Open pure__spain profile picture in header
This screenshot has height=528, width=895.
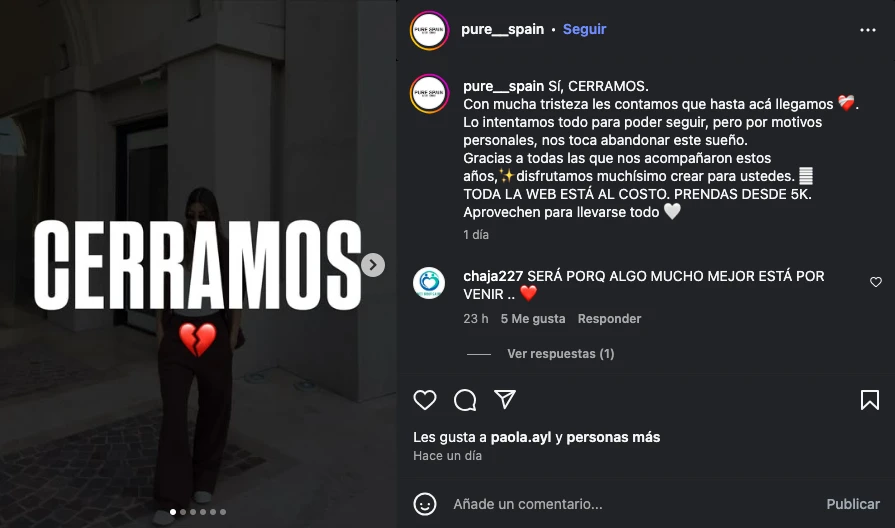429,30
